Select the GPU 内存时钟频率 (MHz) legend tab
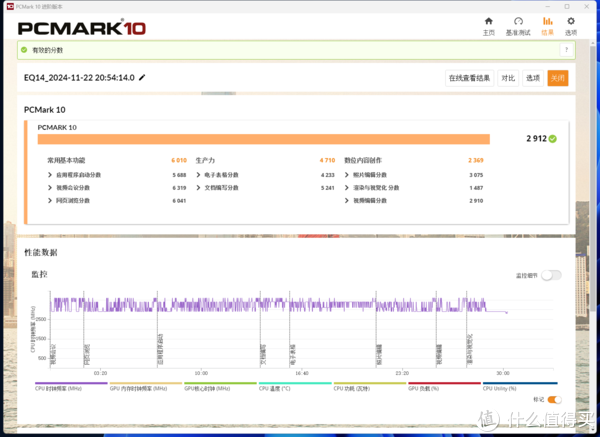The width and height of the screenshot is (600, 437). click(x=145, y=386)
